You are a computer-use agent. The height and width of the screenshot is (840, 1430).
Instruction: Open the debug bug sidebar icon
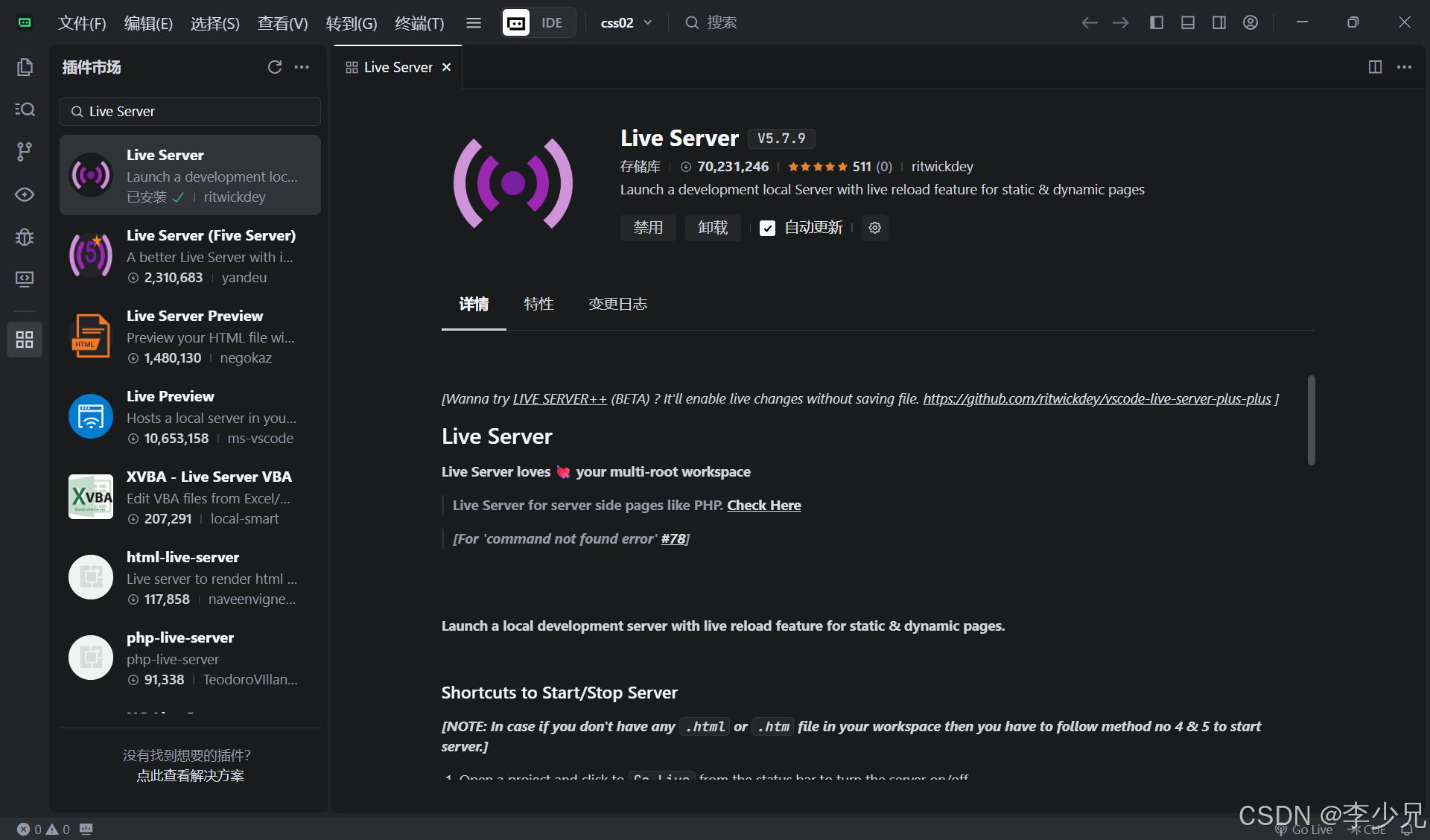pyautogui.click(x=25, y=237)
